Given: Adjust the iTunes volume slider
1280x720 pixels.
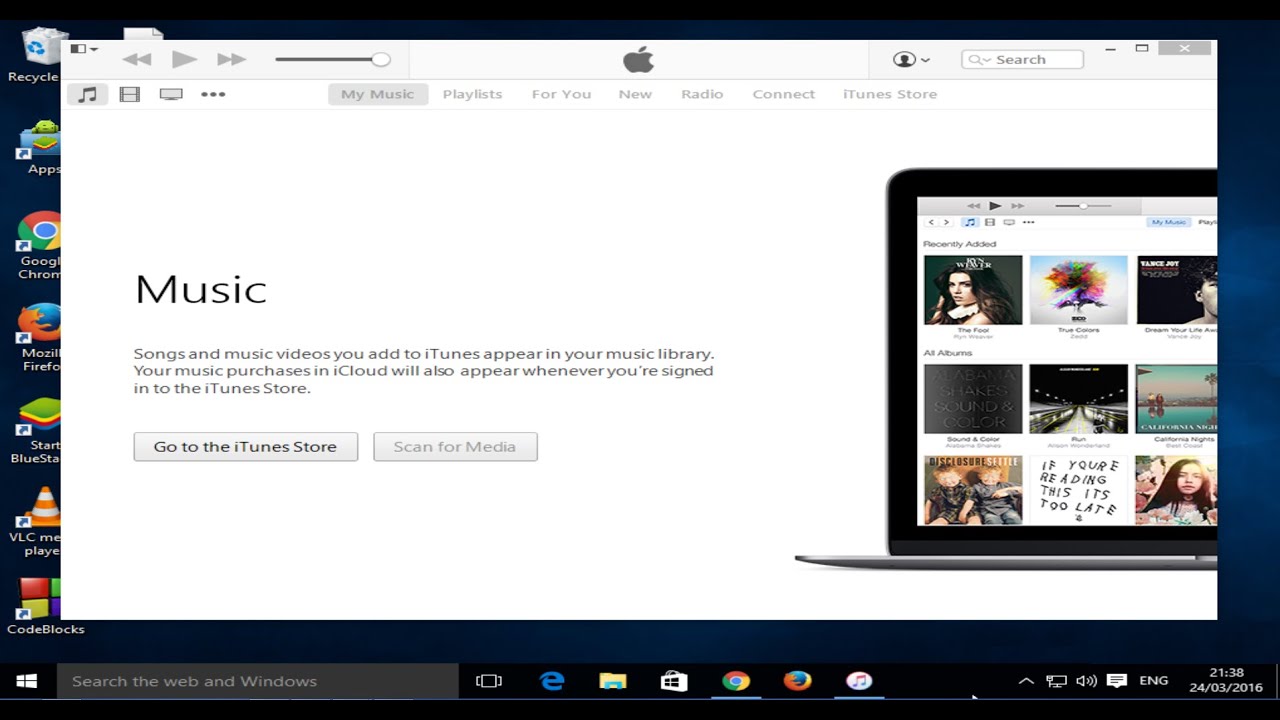Looking at the screenshot, I should point(332,59).
